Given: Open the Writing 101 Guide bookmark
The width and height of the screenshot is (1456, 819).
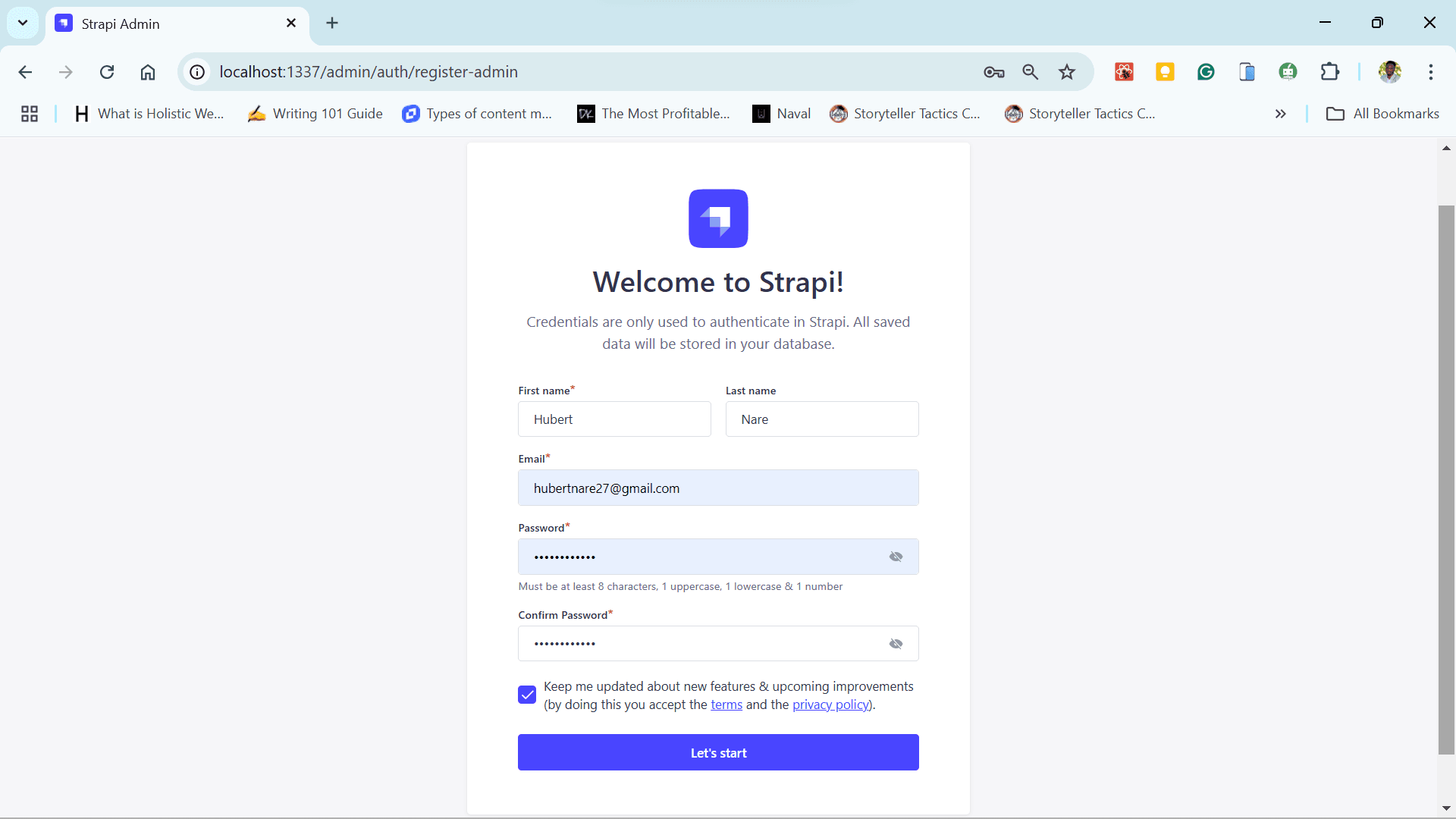Looking at the screenshot, I should pyautogui.click(x=315, y=114).
